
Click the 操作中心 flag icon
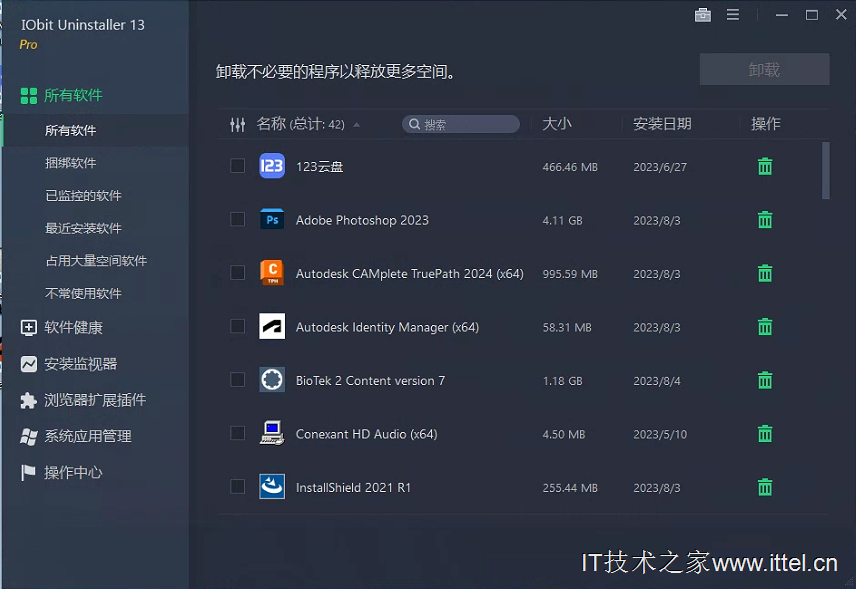click(x=27, y=473)
